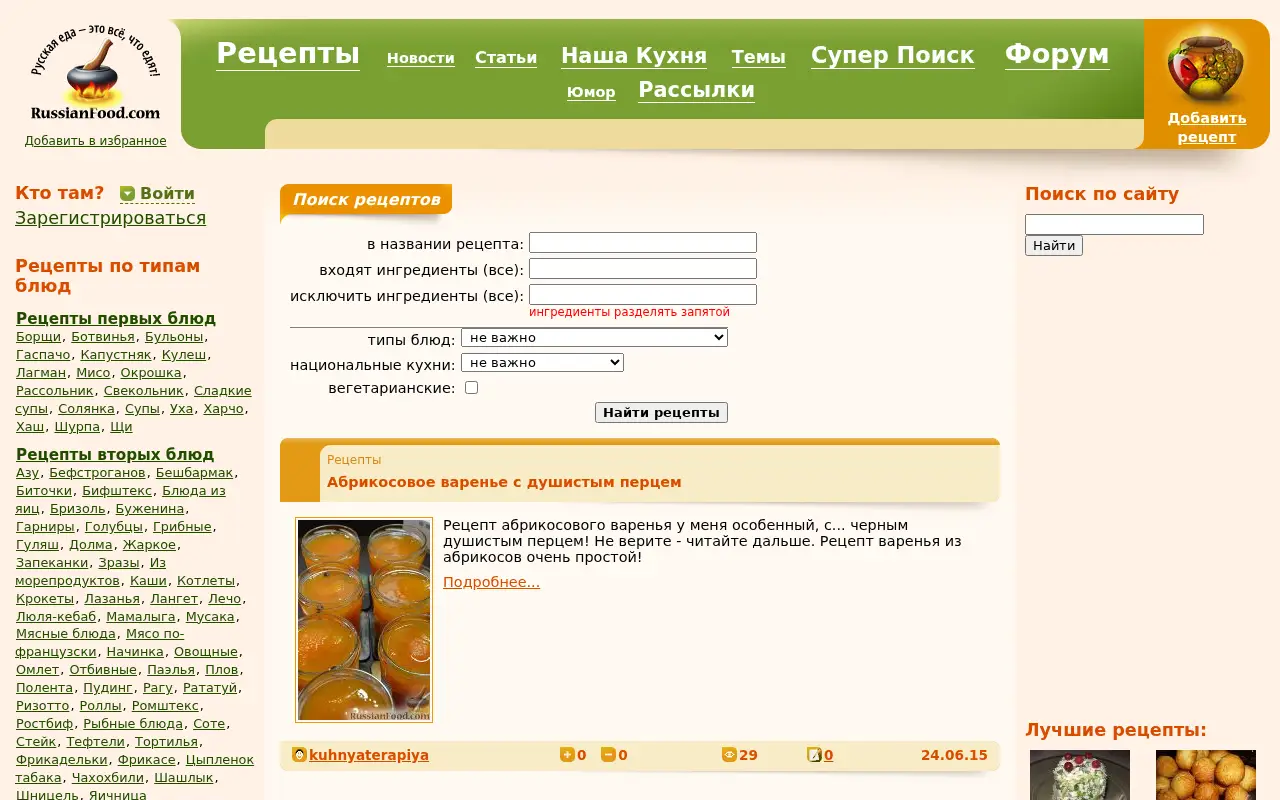Click the Войти login link
Screen dimensions: 1280x800
(167, 194)
